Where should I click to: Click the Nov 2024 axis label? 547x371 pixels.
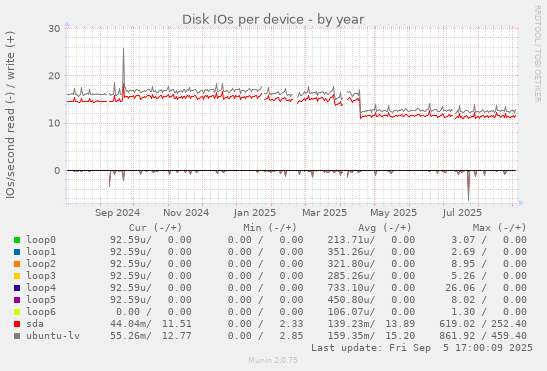tap(186, 213)
